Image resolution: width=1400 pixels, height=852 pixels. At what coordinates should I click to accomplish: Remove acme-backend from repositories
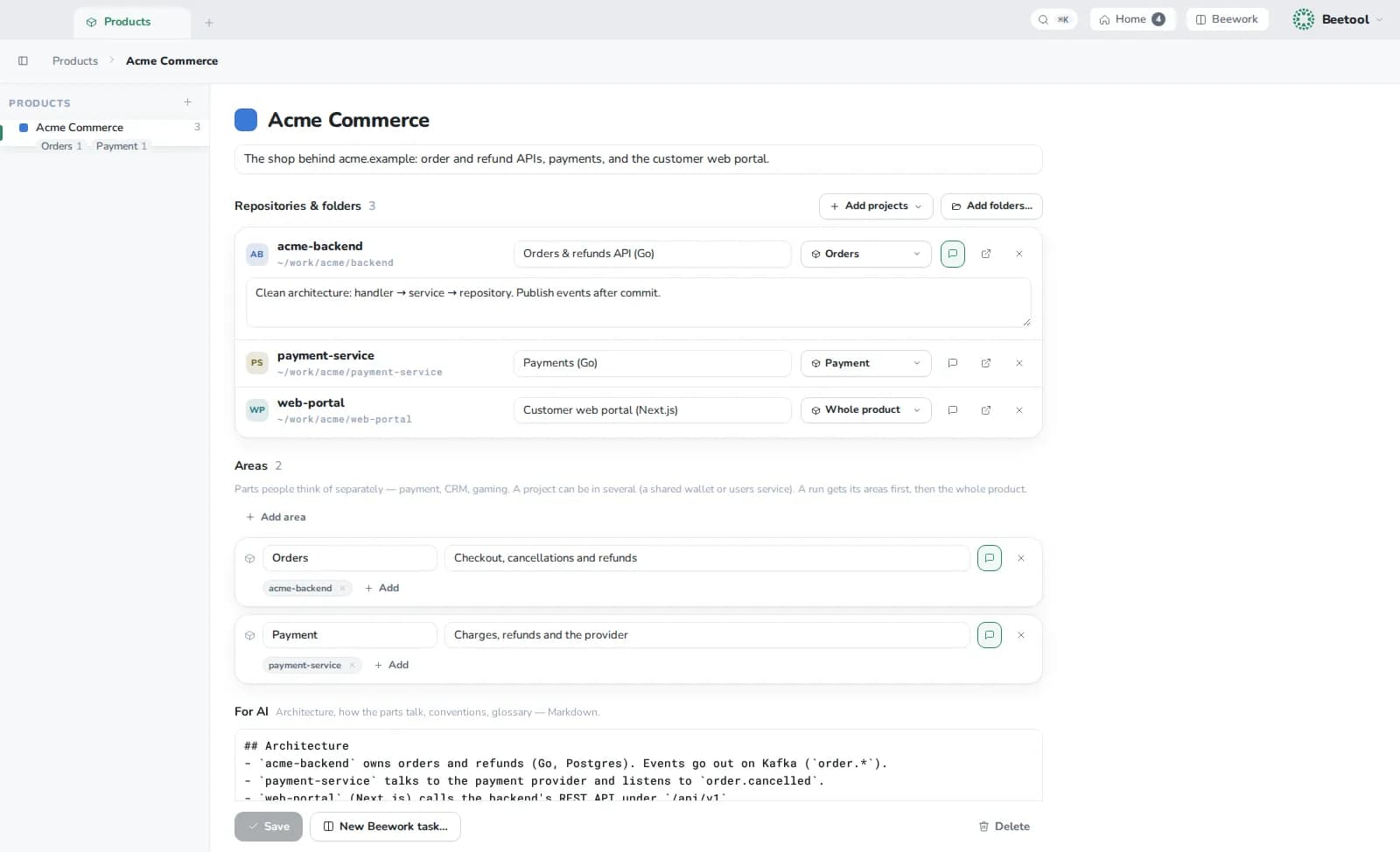point(1019,254)
